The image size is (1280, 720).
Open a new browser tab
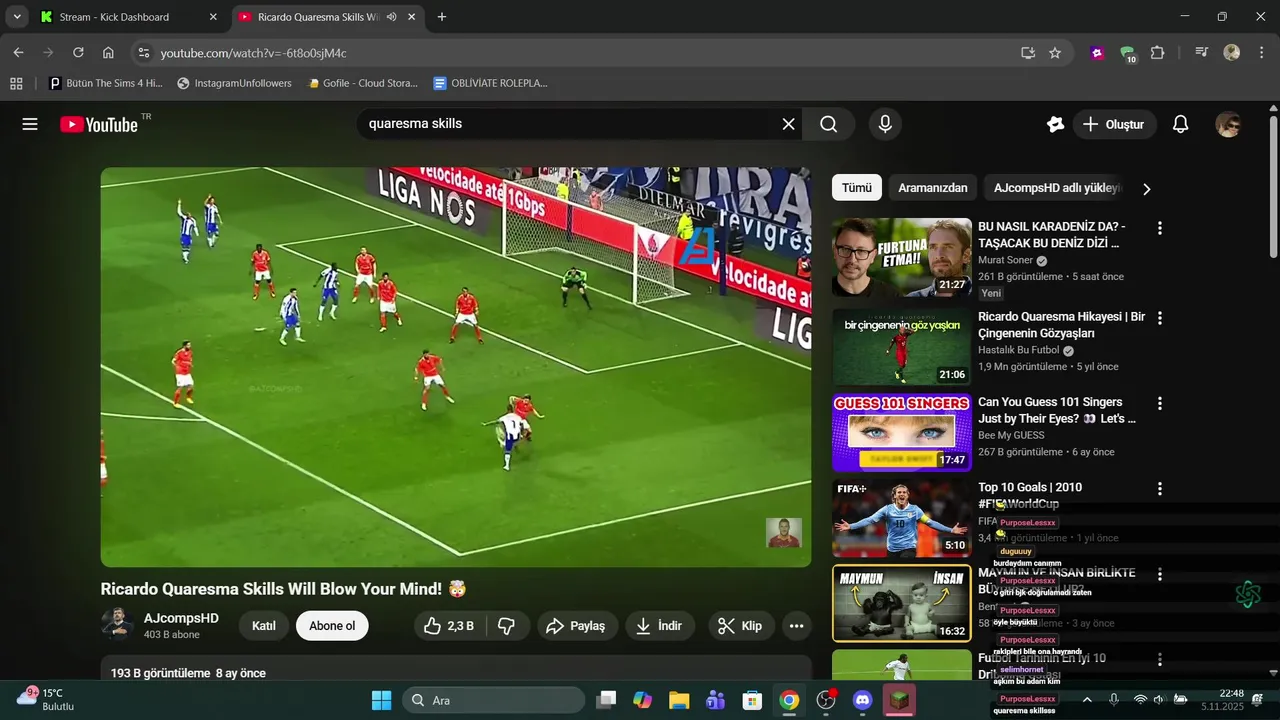coord(442,17)
